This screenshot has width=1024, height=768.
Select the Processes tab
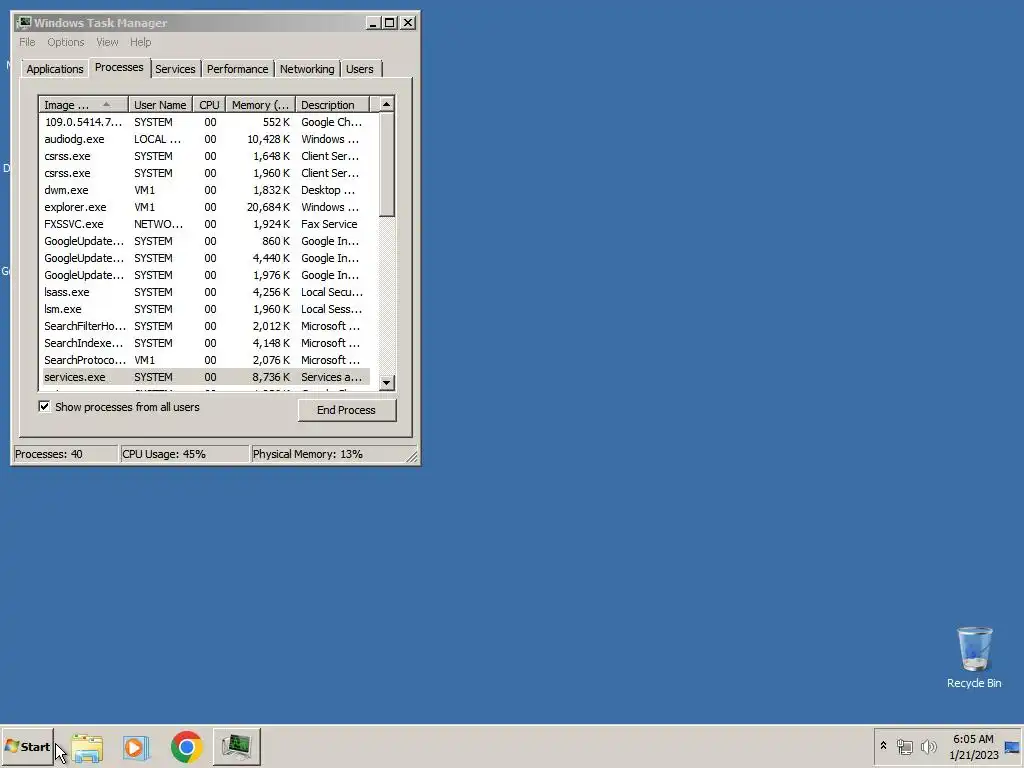tap(119, 67)
